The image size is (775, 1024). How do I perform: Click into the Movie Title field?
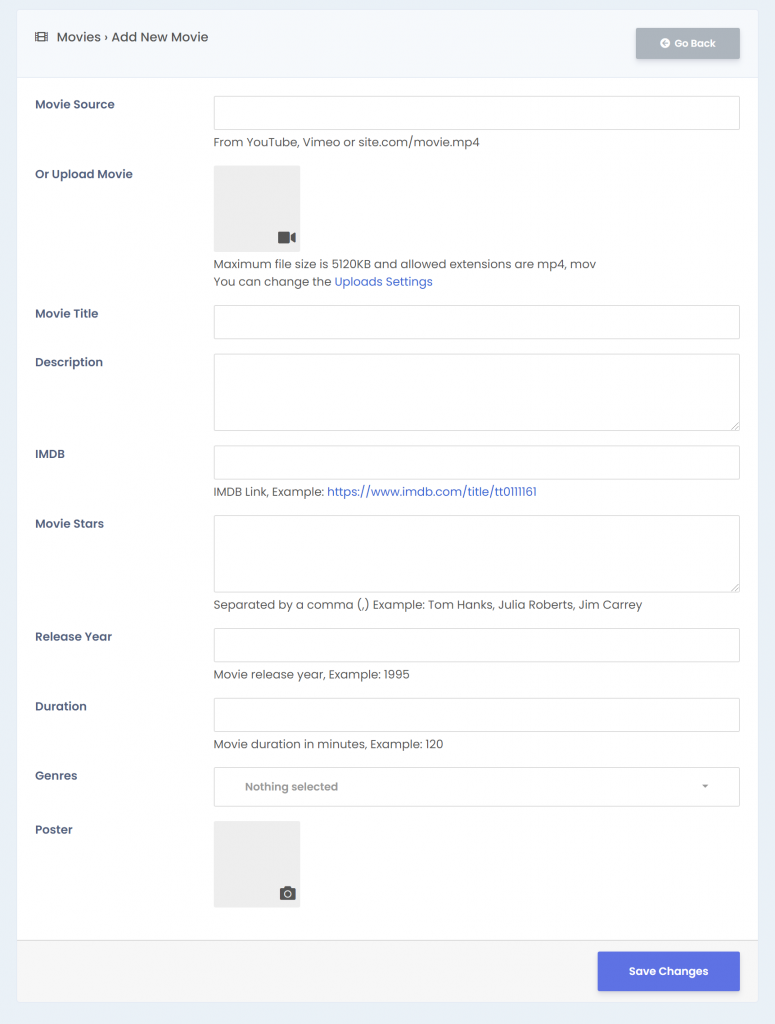(477, 322)
